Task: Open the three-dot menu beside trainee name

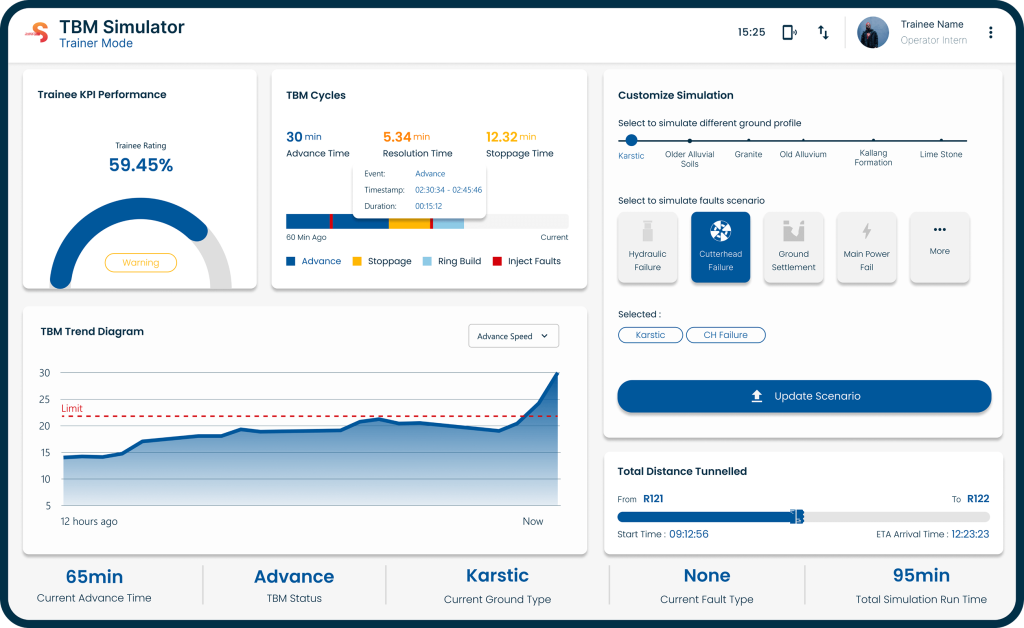Action: (x=990, y=32)
